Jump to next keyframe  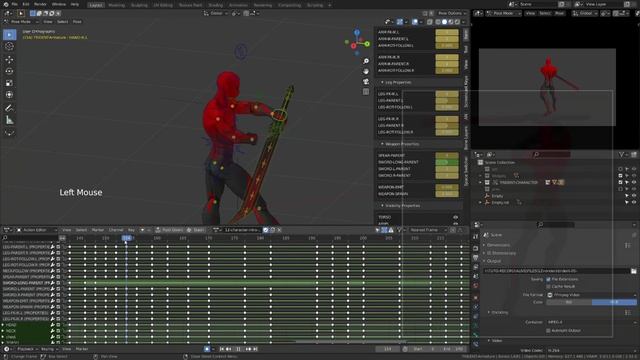point(248,349)
